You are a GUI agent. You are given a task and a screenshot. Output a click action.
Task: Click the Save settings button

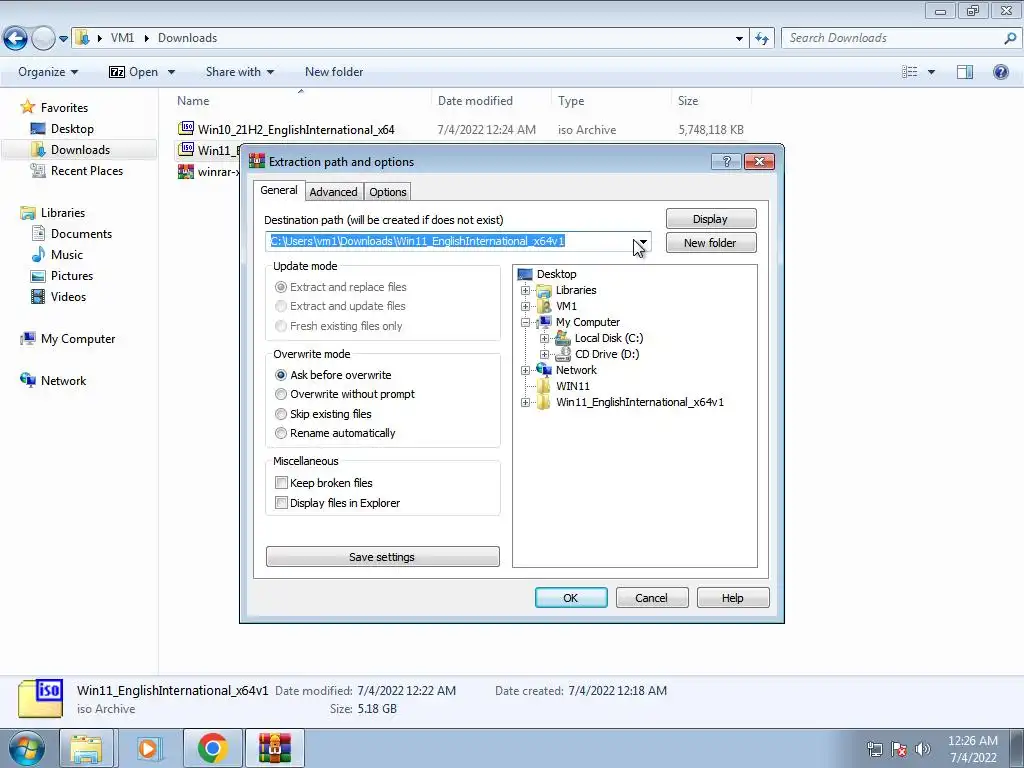point(382,556)
